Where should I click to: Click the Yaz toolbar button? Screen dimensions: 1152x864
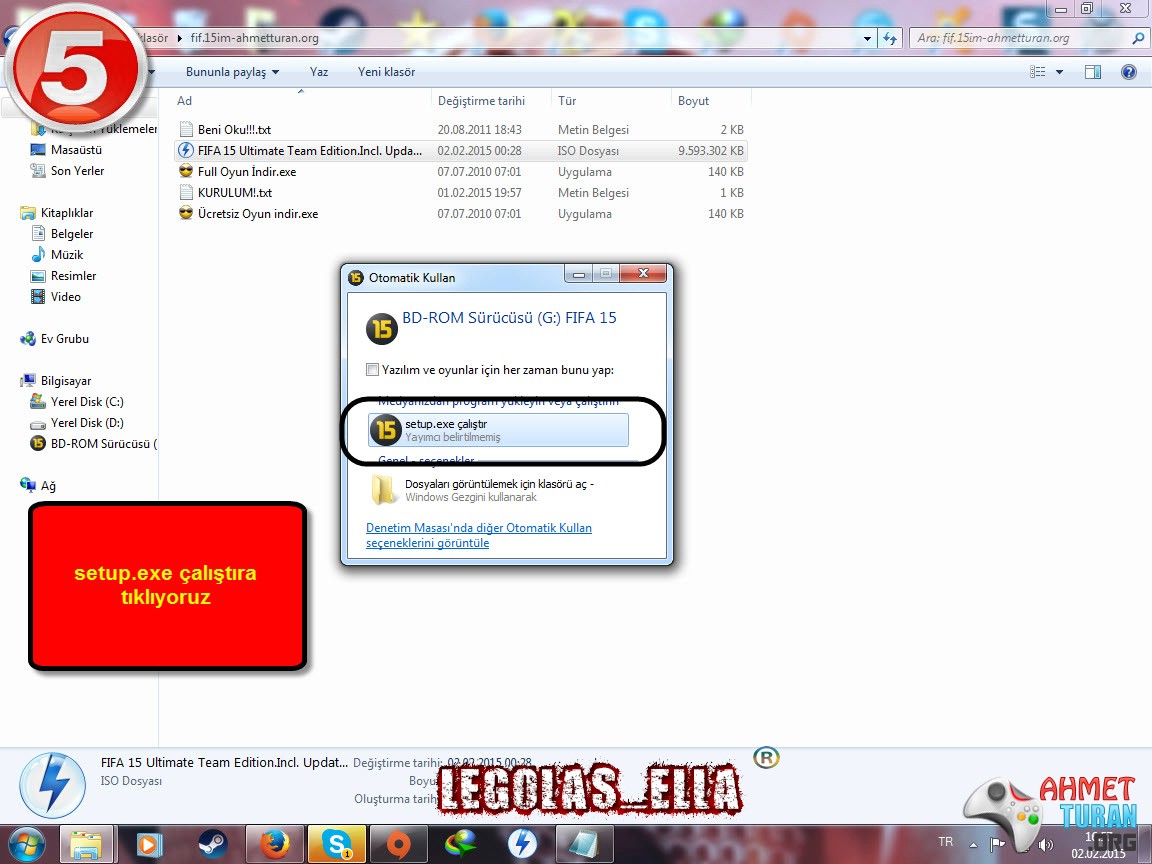(x=319, y=72)
